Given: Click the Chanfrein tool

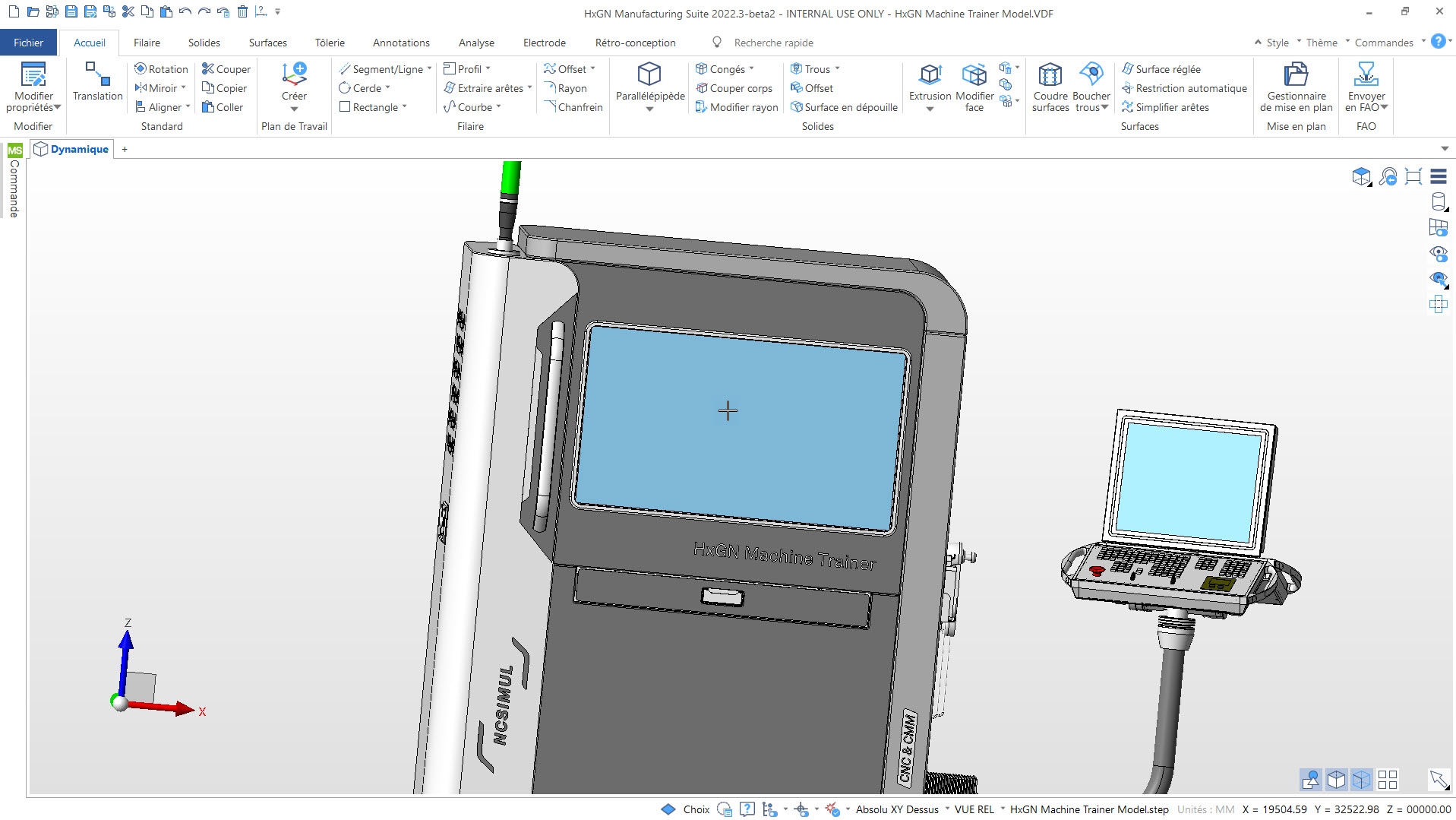Looking at the screenshot, I should (x=573, y=107).
